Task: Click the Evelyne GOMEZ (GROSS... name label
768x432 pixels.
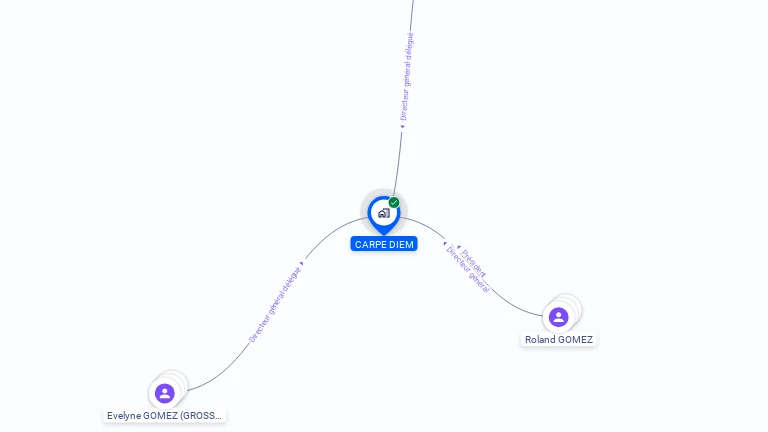Action: tap(165, 416)
